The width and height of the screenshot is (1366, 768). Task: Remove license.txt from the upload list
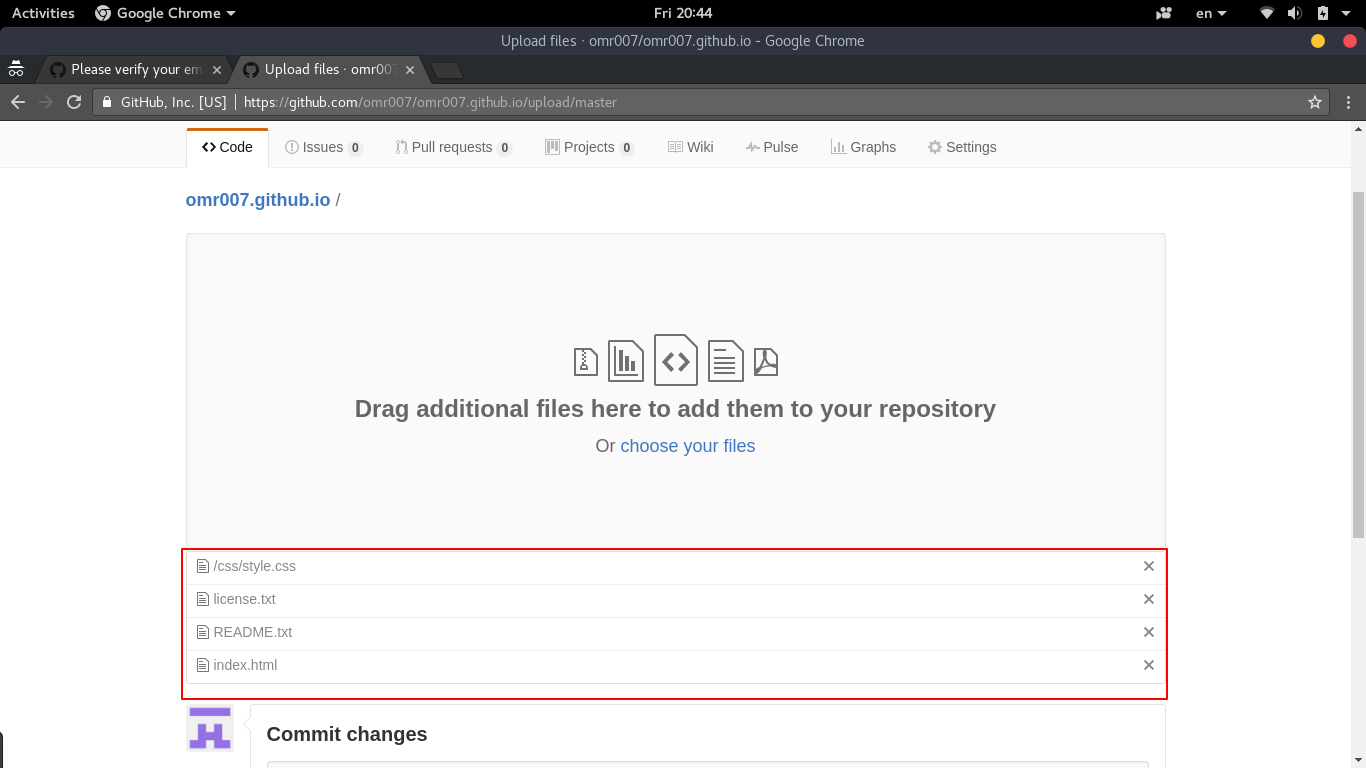tap(1149, 599)
